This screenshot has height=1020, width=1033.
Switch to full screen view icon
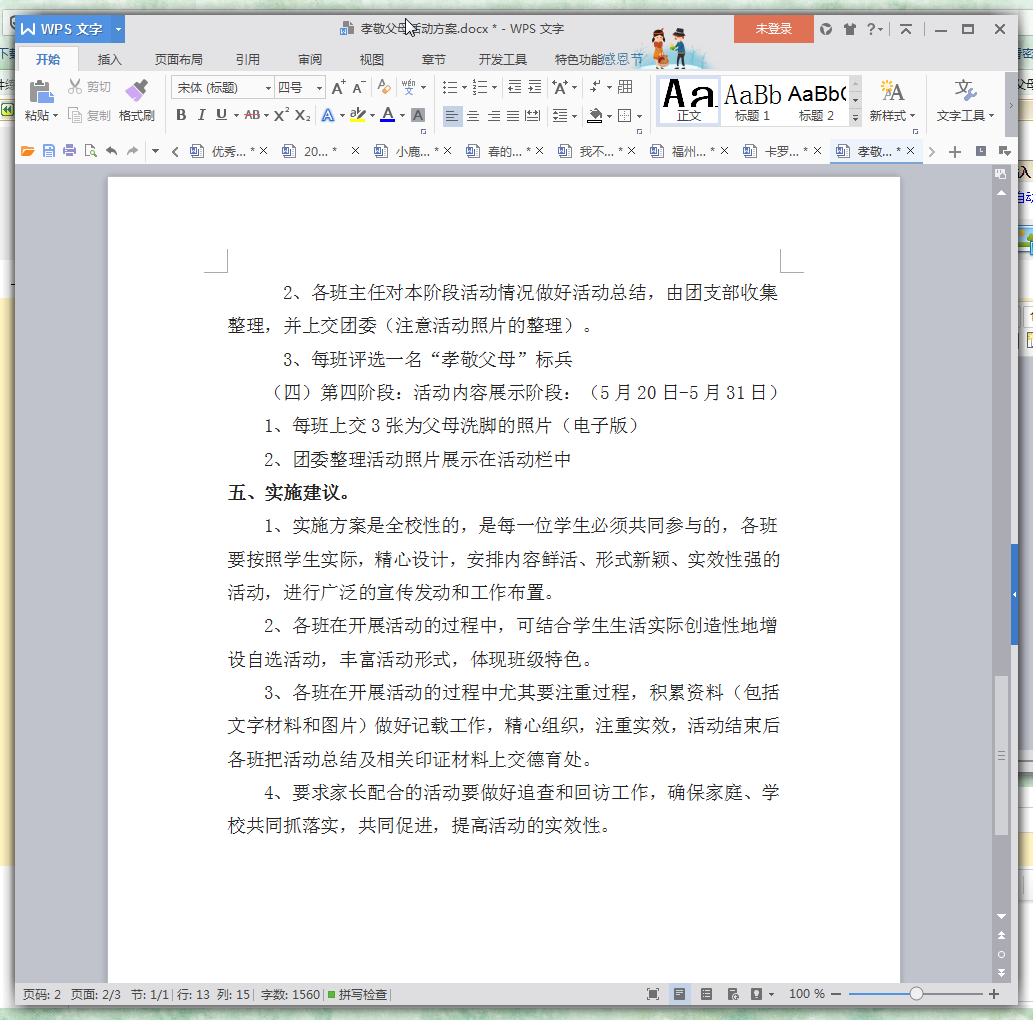tap(653, 994)
